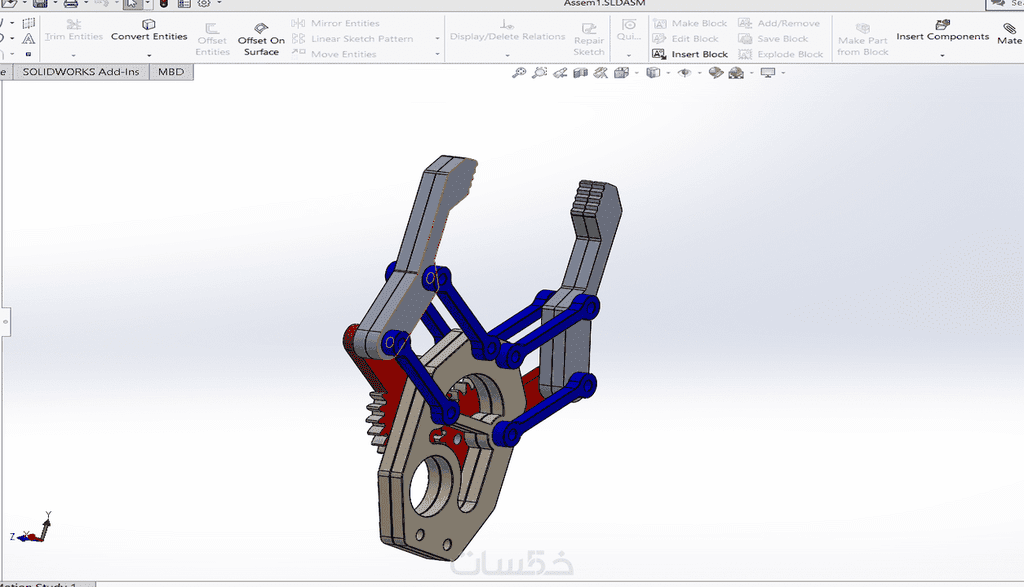Click the Insert Block tool
This screenshot has width=1024, height=587.
coord(690,54)
